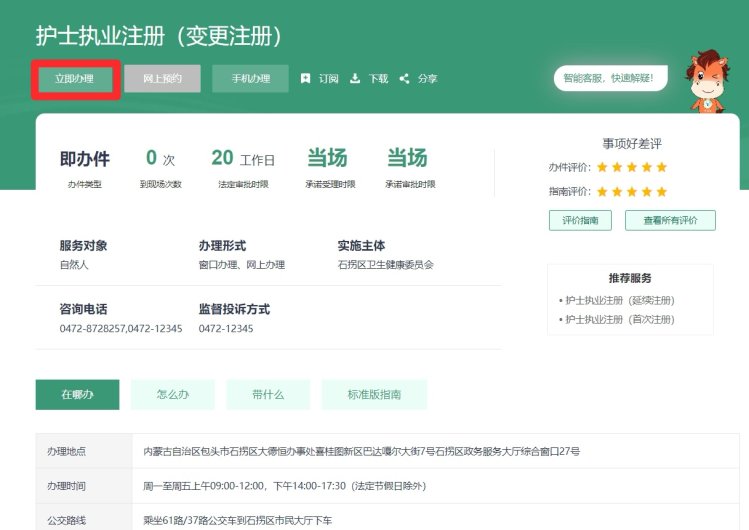749x530 pixels.
Task: Click the 分享 share icon
Action: coord(404,79)
